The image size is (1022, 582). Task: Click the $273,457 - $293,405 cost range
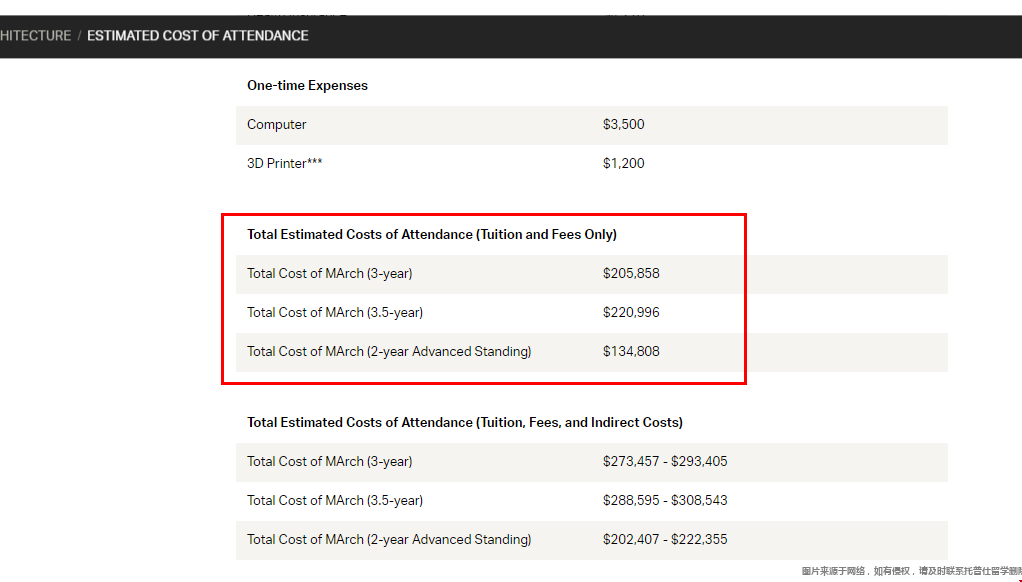[x=665, y=462]
